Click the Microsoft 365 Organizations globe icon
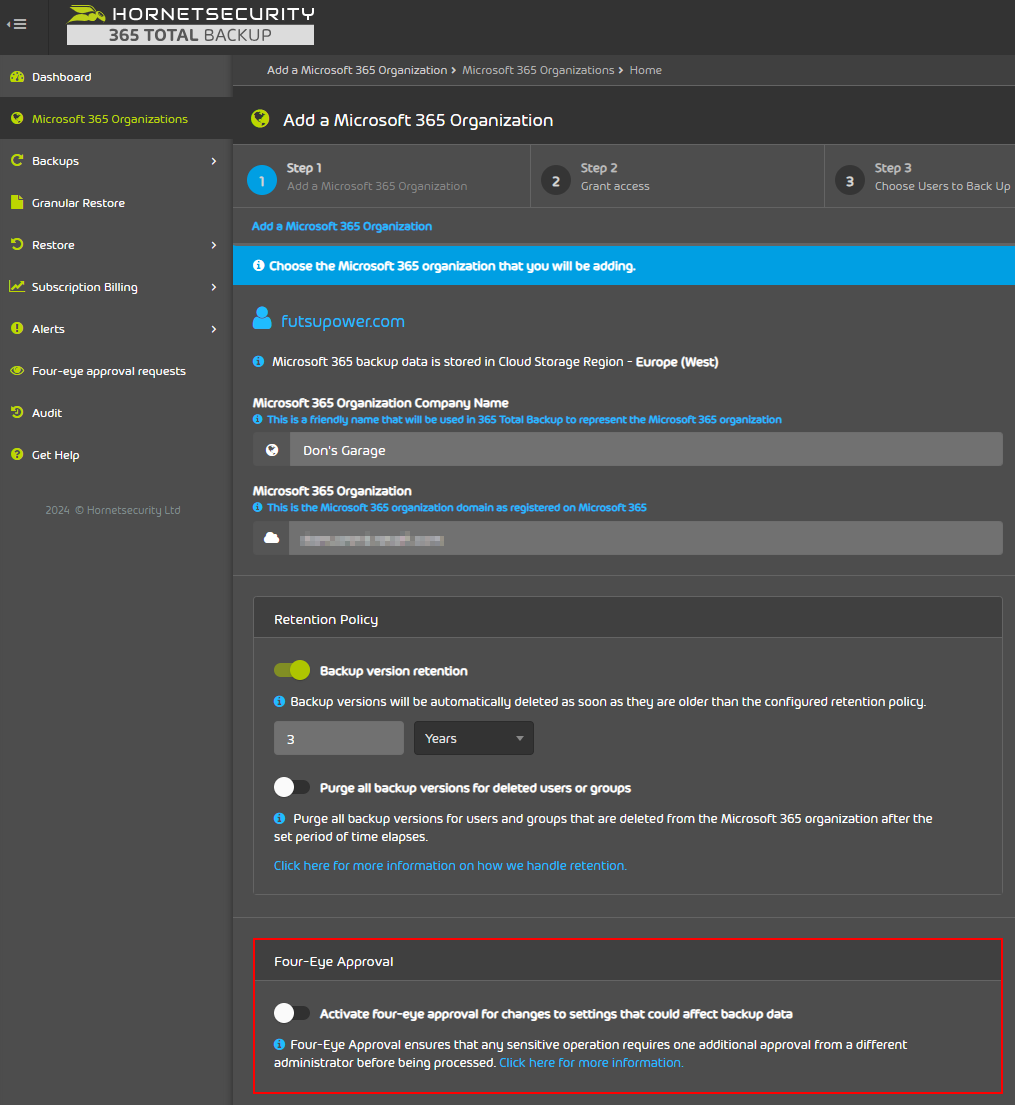Screen dimensions: 1015x1105 (17, 118)
